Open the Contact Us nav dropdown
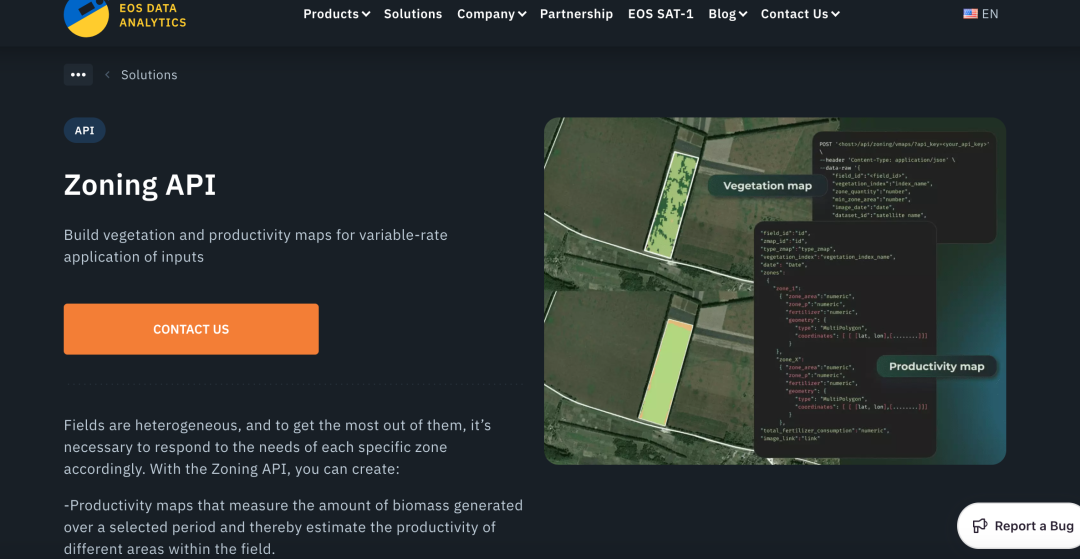Screen dimensions: 1080x559 (x=800, y=14)
